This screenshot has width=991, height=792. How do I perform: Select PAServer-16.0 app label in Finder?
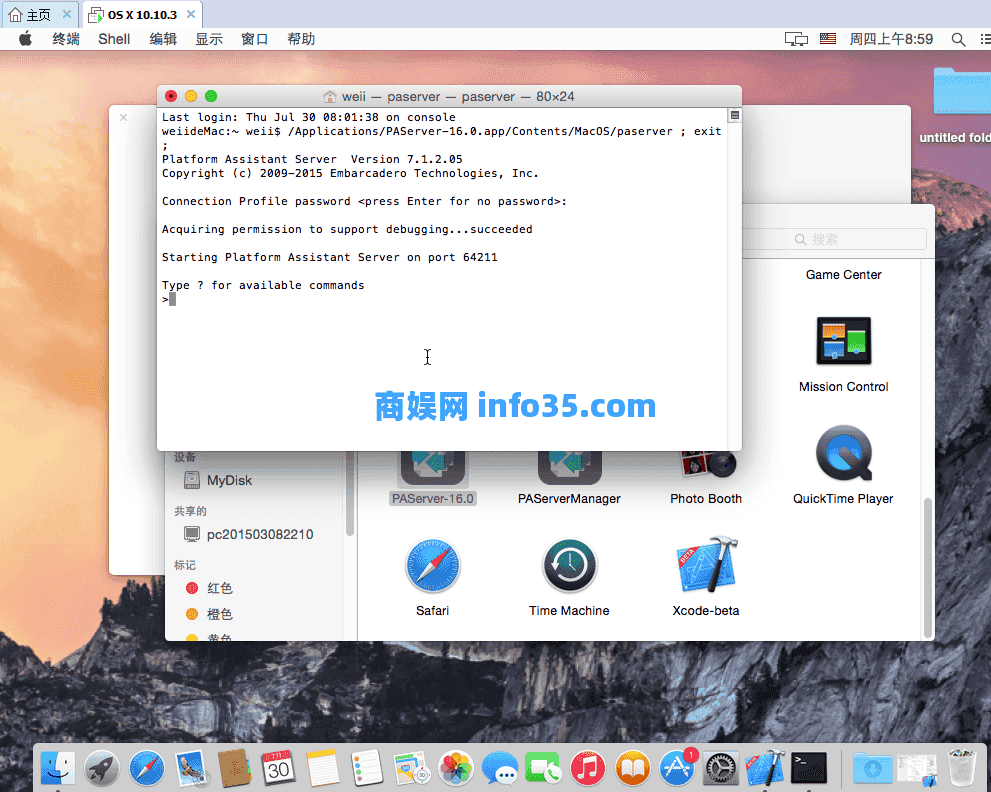pyautogui.click(x=433, y=499)
